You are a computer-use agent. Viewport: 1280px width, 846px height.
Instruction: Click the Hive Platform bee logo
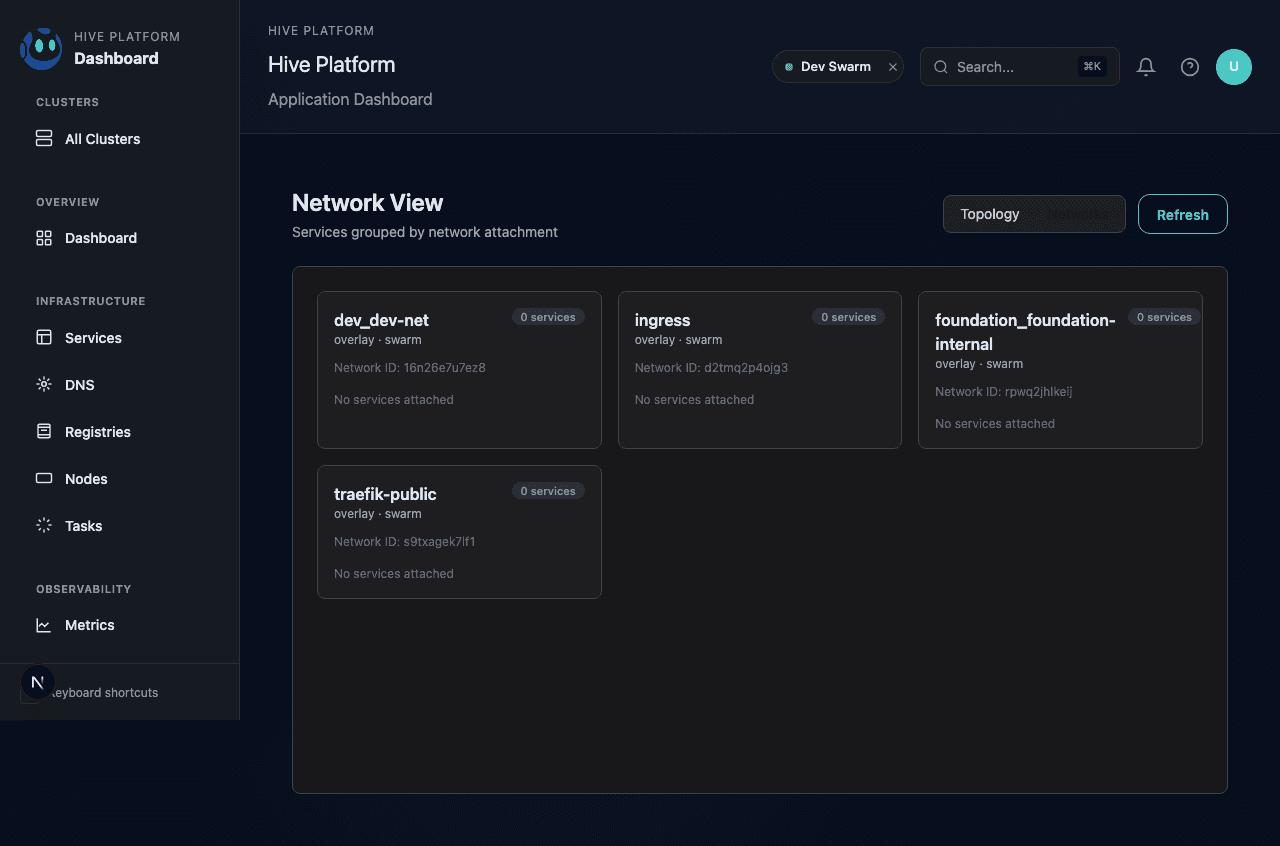(x=41, y=48)
